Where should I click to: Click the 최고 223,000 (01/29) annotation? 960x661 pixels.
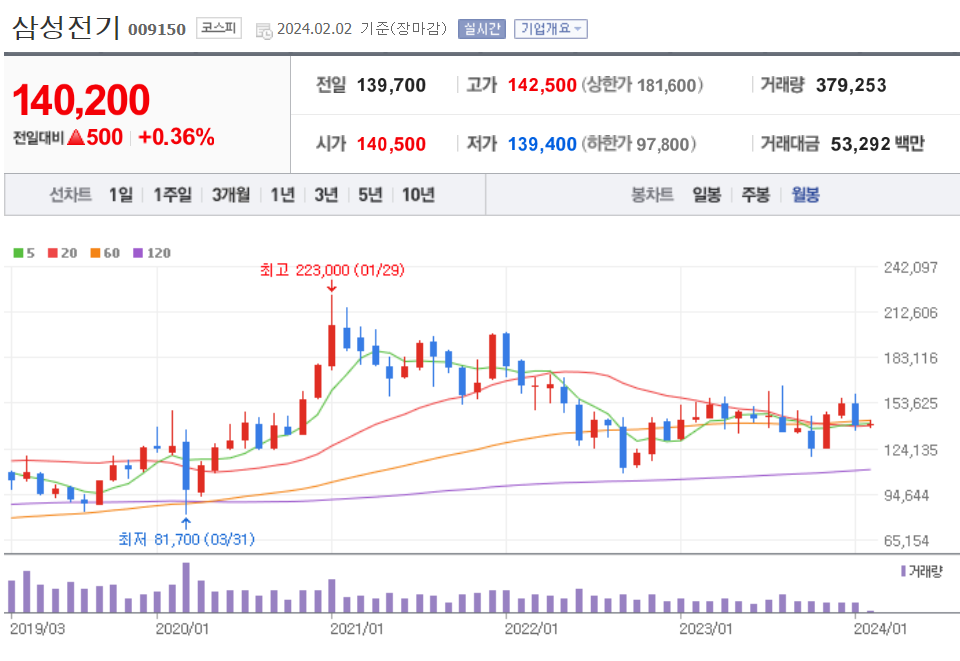(x=332, y=270)
